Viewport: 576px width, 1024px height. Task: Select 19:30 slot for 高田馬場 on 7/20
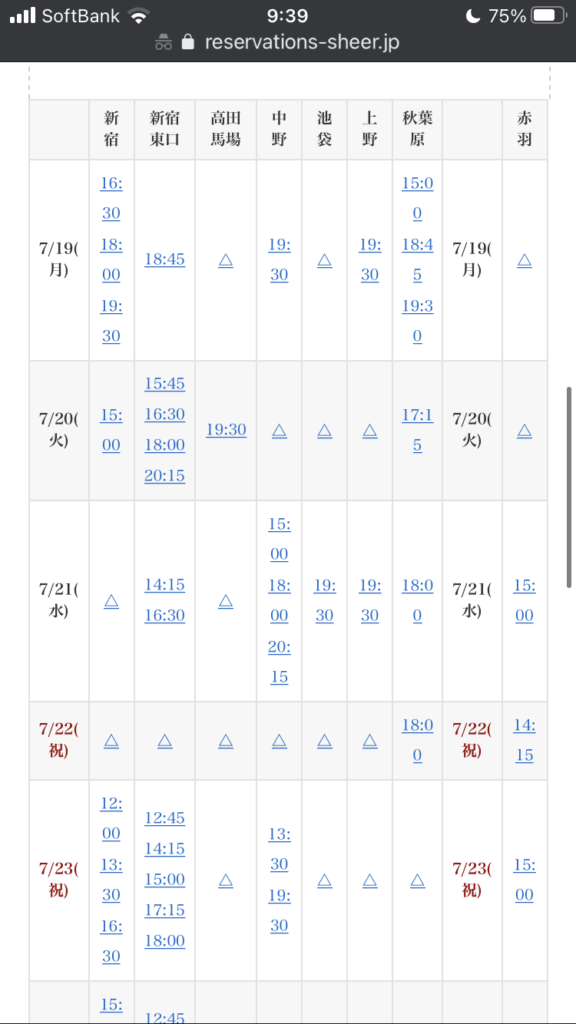[x=226, y=430]
